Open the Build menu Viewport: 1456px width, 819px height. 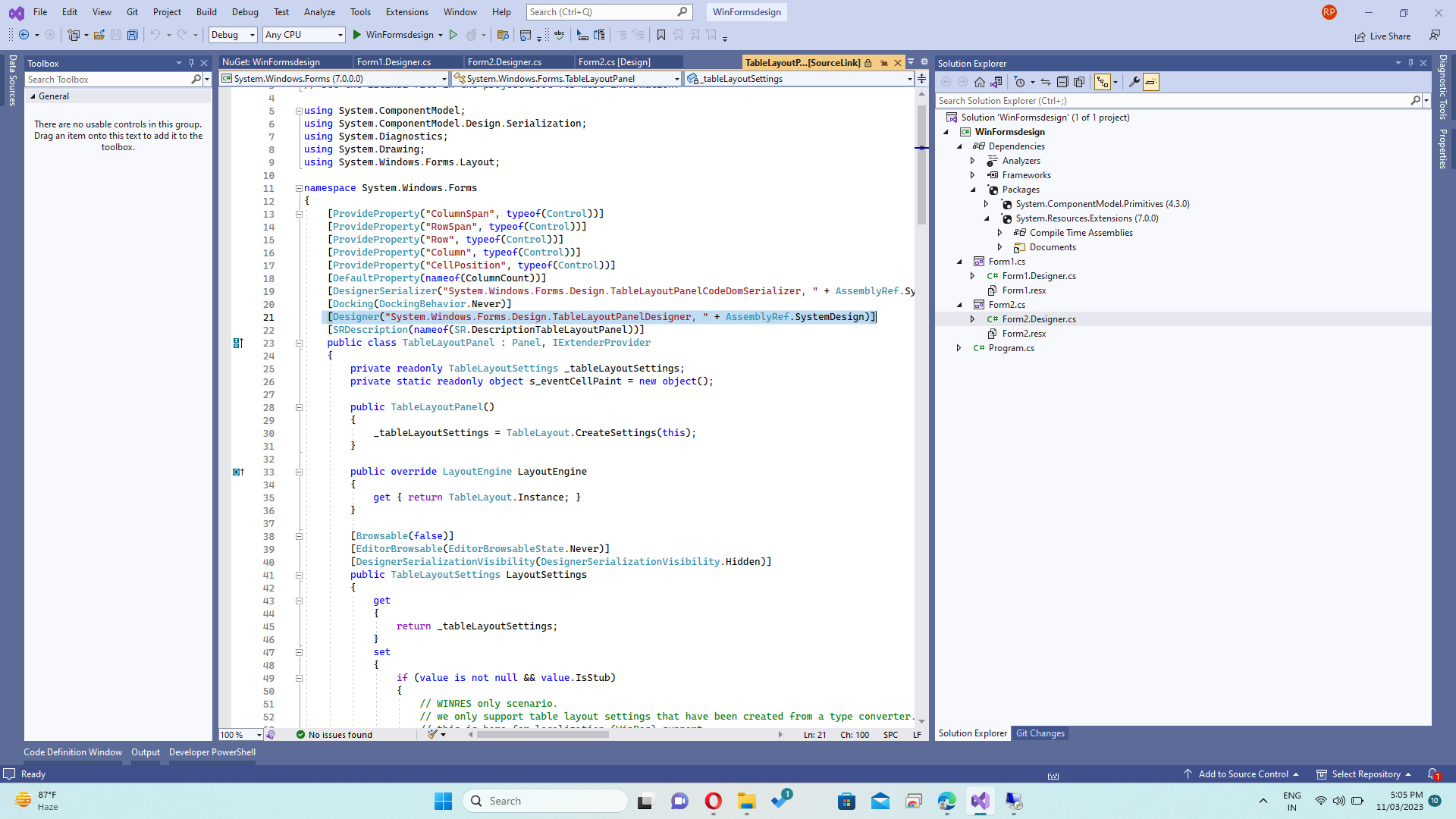tap(206, 12)
